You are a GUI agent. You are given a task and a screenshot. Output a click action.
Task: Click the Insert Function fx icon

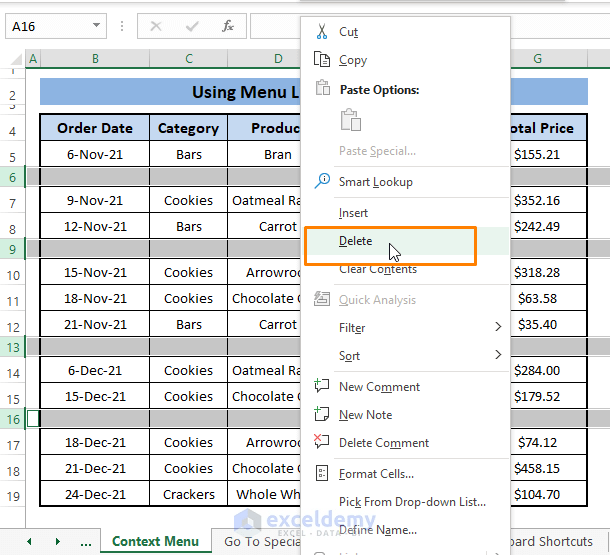[x=228, y=26]
